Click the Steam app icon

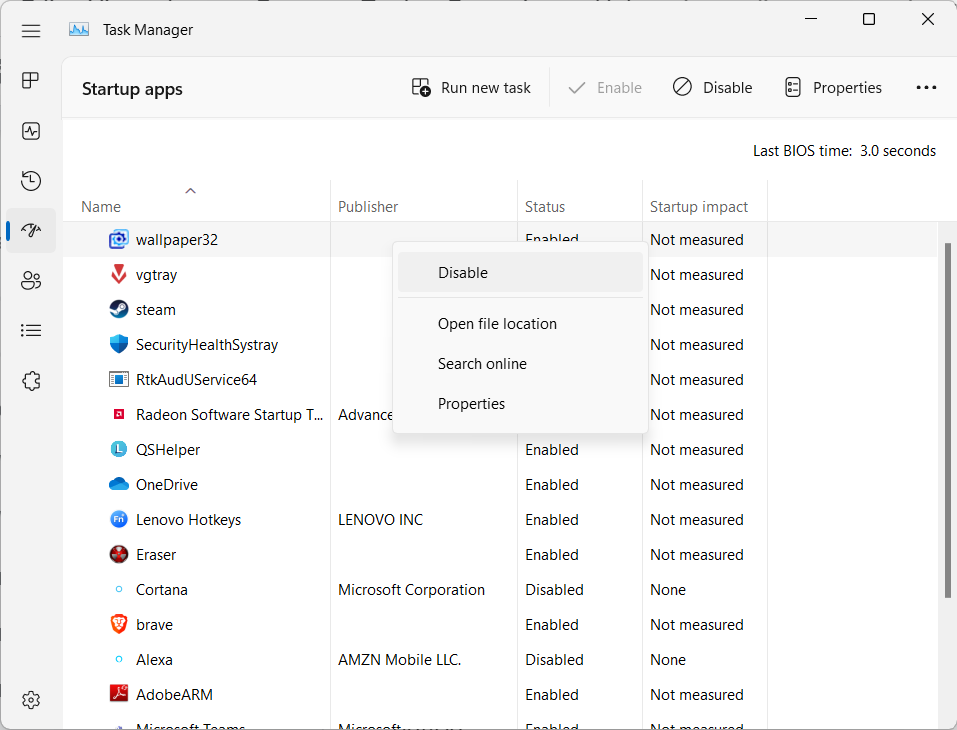coord(119,310)
